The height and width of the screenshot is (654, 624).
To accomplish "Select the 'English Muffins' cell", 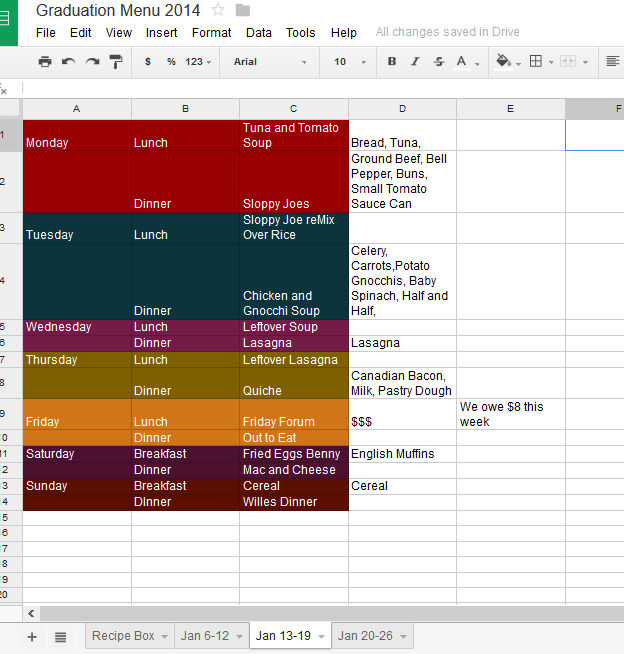I will [x=403, y=454].
